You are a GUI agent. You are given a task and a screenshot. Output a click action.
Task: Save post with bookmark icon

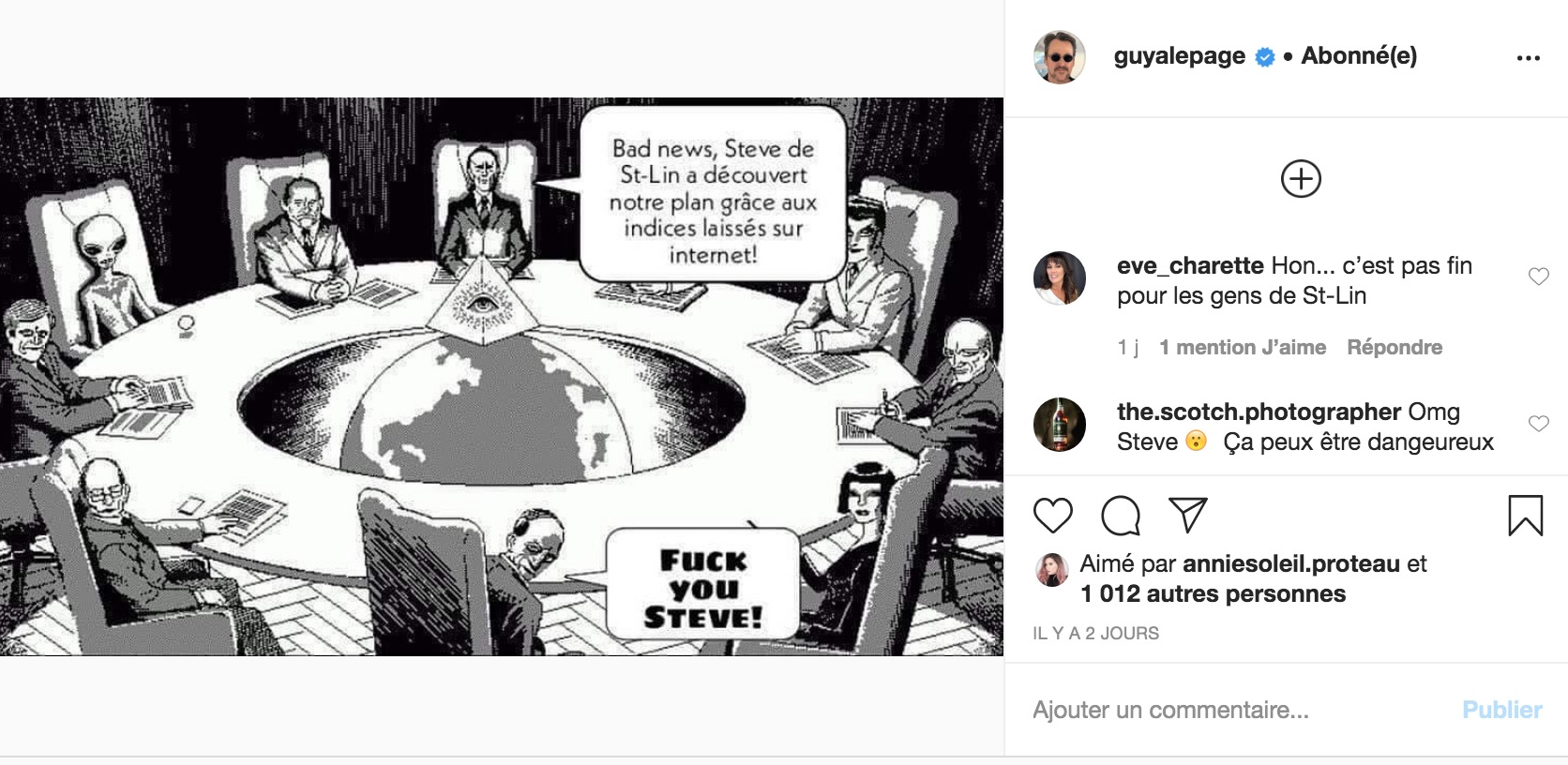[1526, 516]
